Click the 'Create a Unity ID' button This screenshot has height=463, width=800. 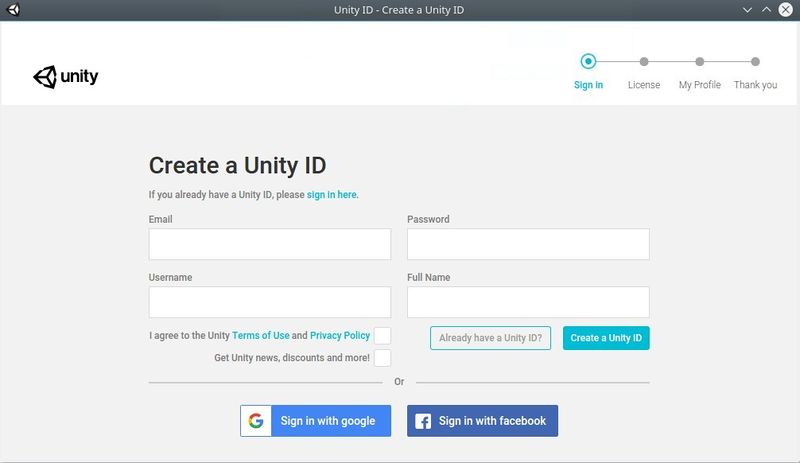pyautogui.click(x=606, y=338)
